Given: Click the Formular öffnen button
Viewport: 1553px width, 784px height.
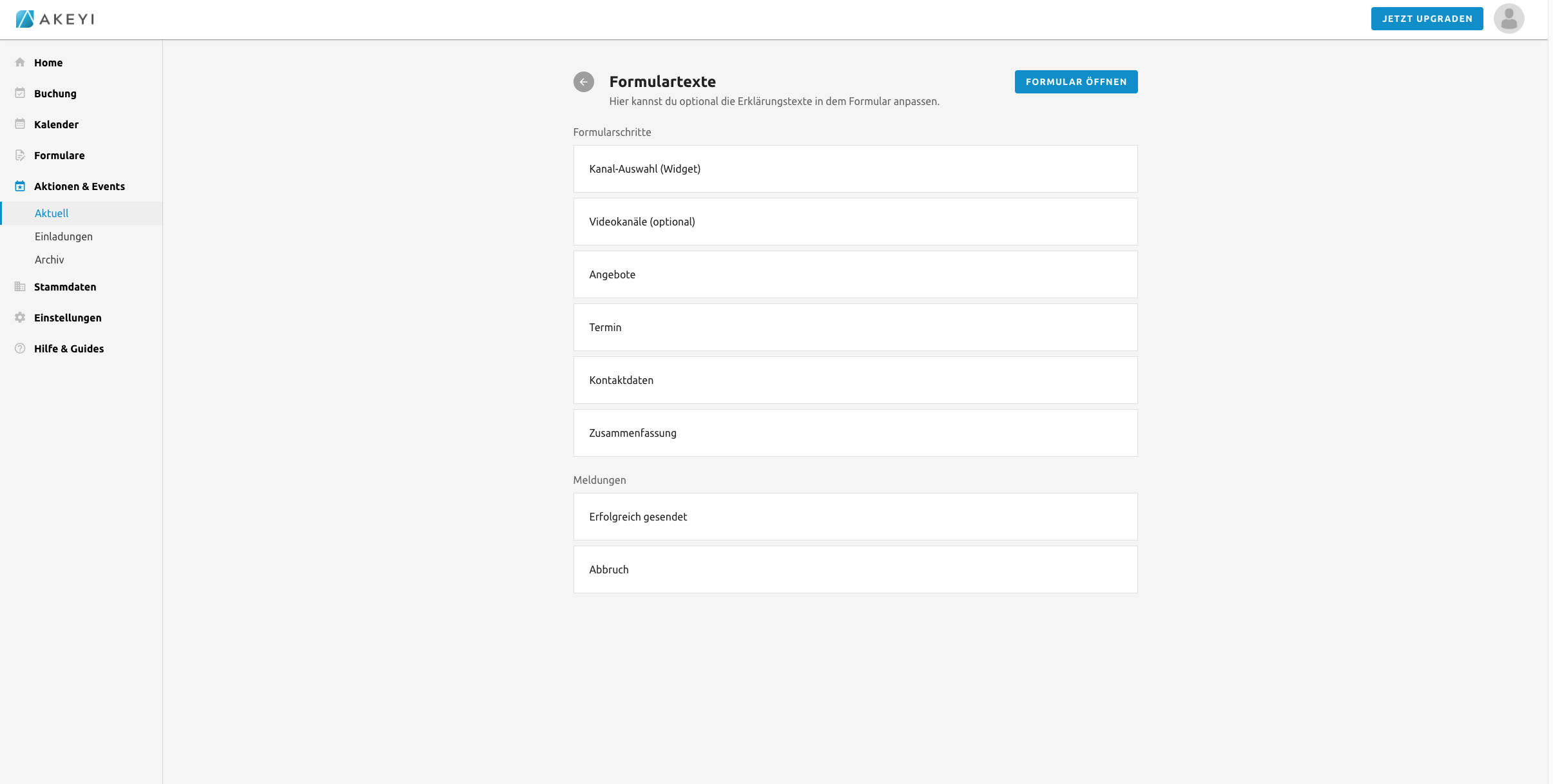Looking at the screenshot, I should point(1076,82).
